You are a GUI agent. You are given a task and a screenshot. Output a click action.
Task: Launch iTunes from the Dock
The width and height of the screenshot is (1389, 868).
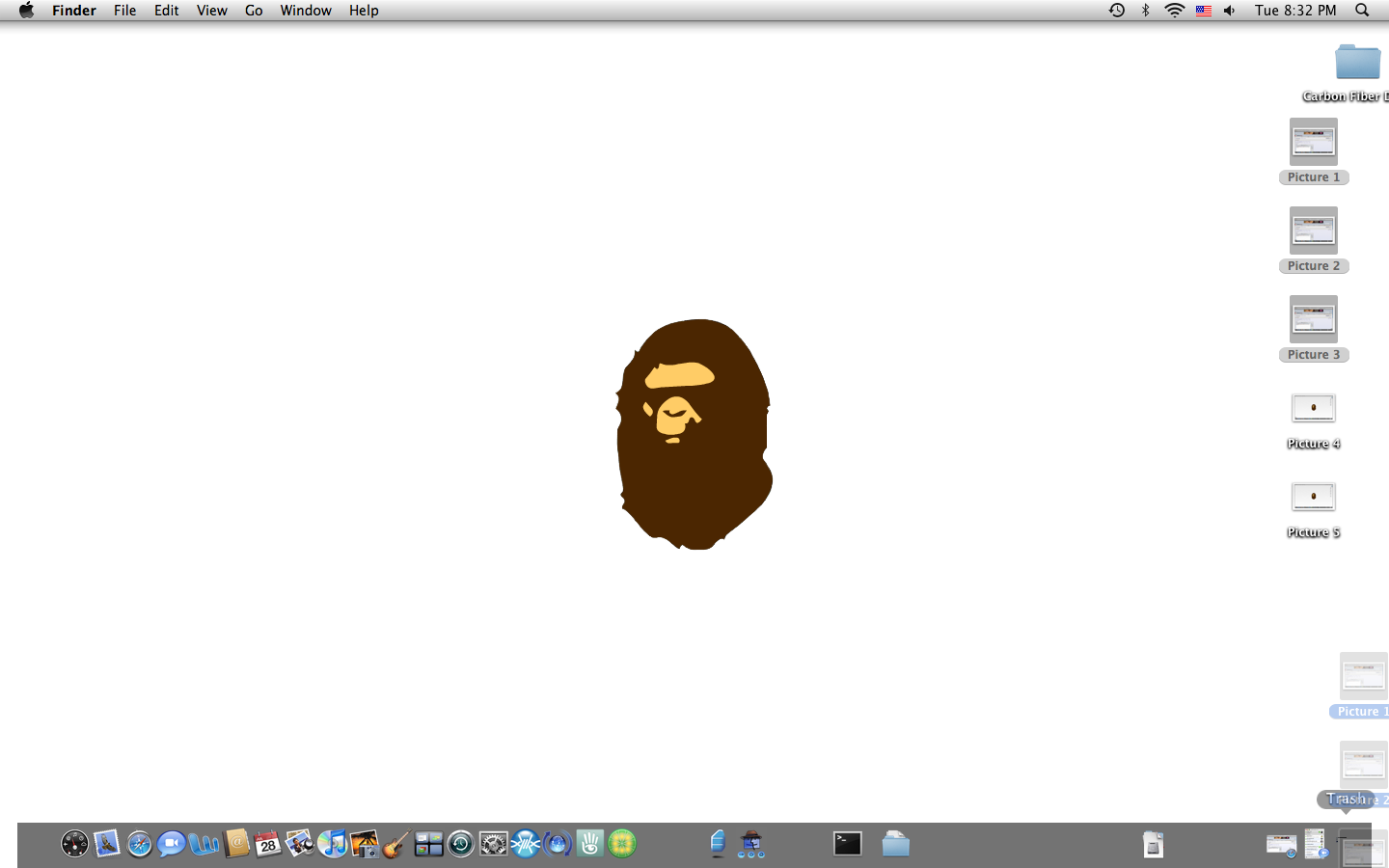click(333, 844)
